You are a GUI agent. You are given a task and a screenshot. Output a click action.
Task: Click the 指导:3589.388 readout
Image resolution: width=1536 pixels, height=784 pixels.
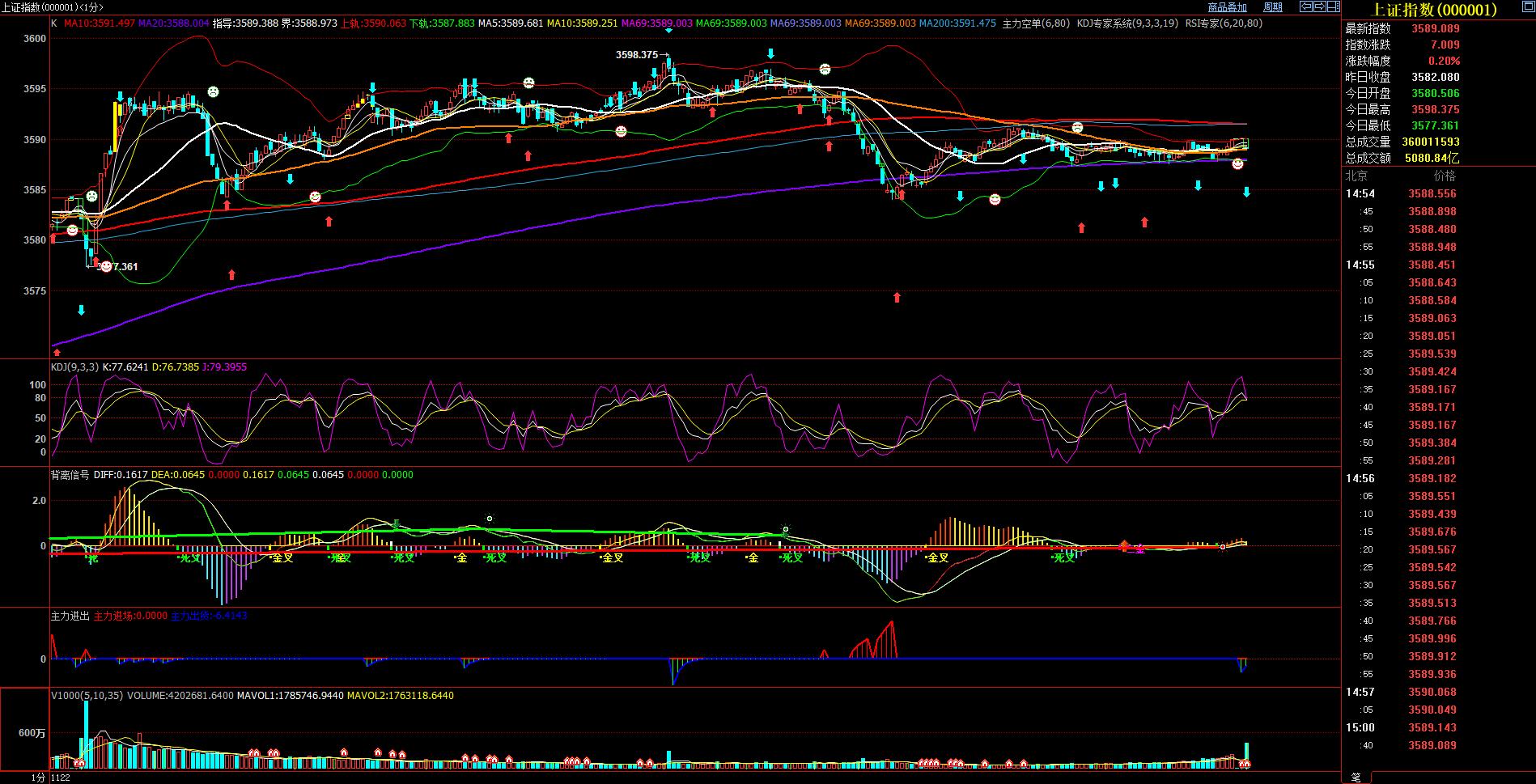[245, 23]
